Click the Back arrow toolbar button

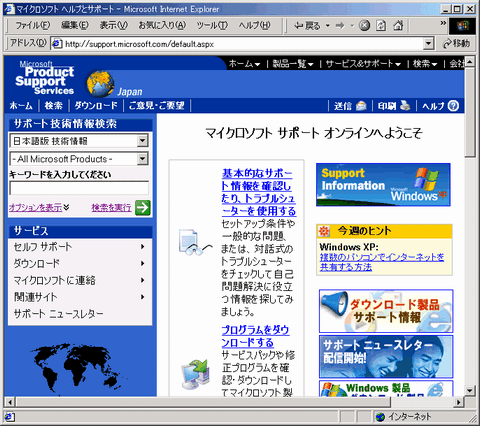tap(307, 26)
